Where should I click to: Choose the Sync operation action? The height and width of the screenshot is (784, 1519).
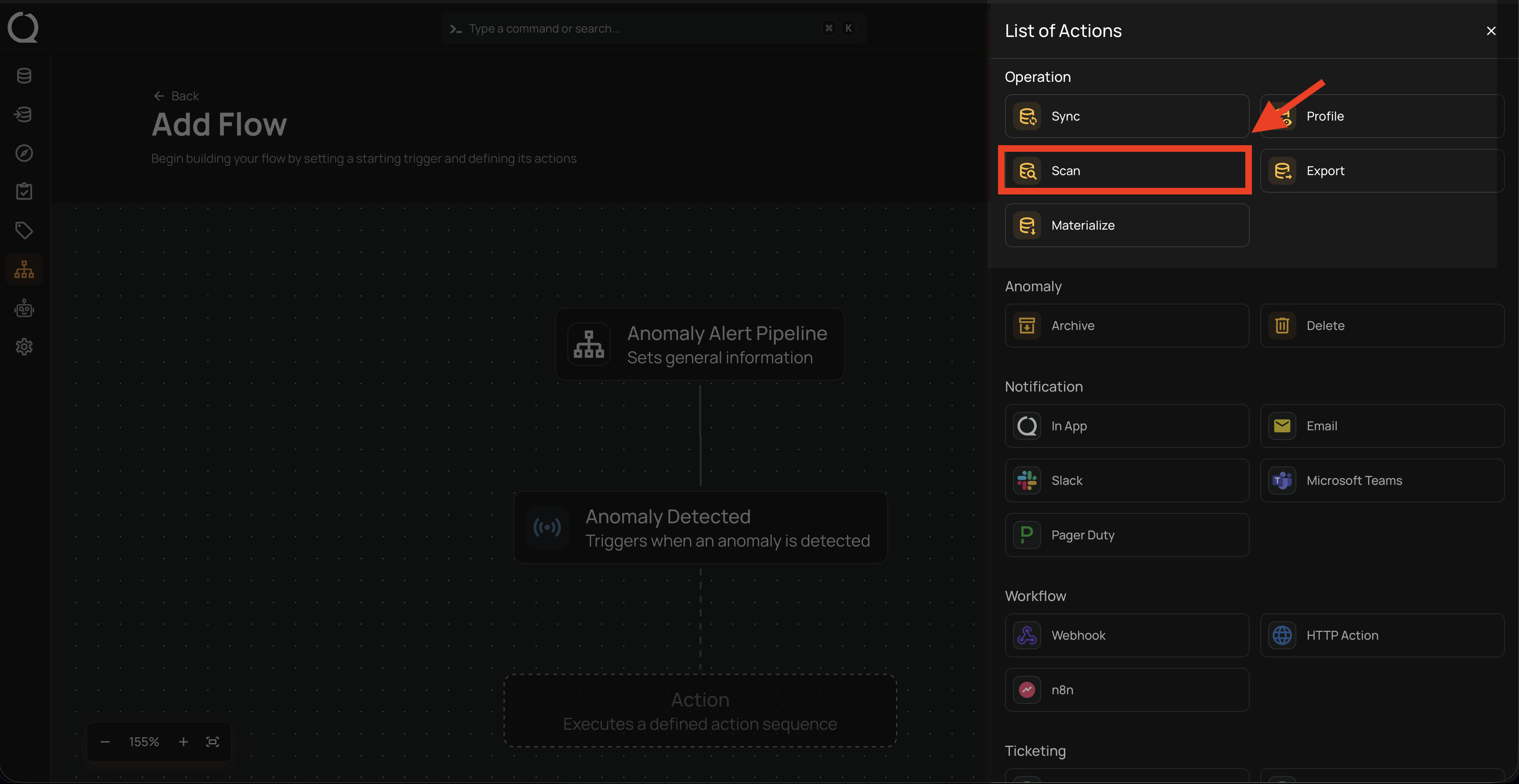1126,116
